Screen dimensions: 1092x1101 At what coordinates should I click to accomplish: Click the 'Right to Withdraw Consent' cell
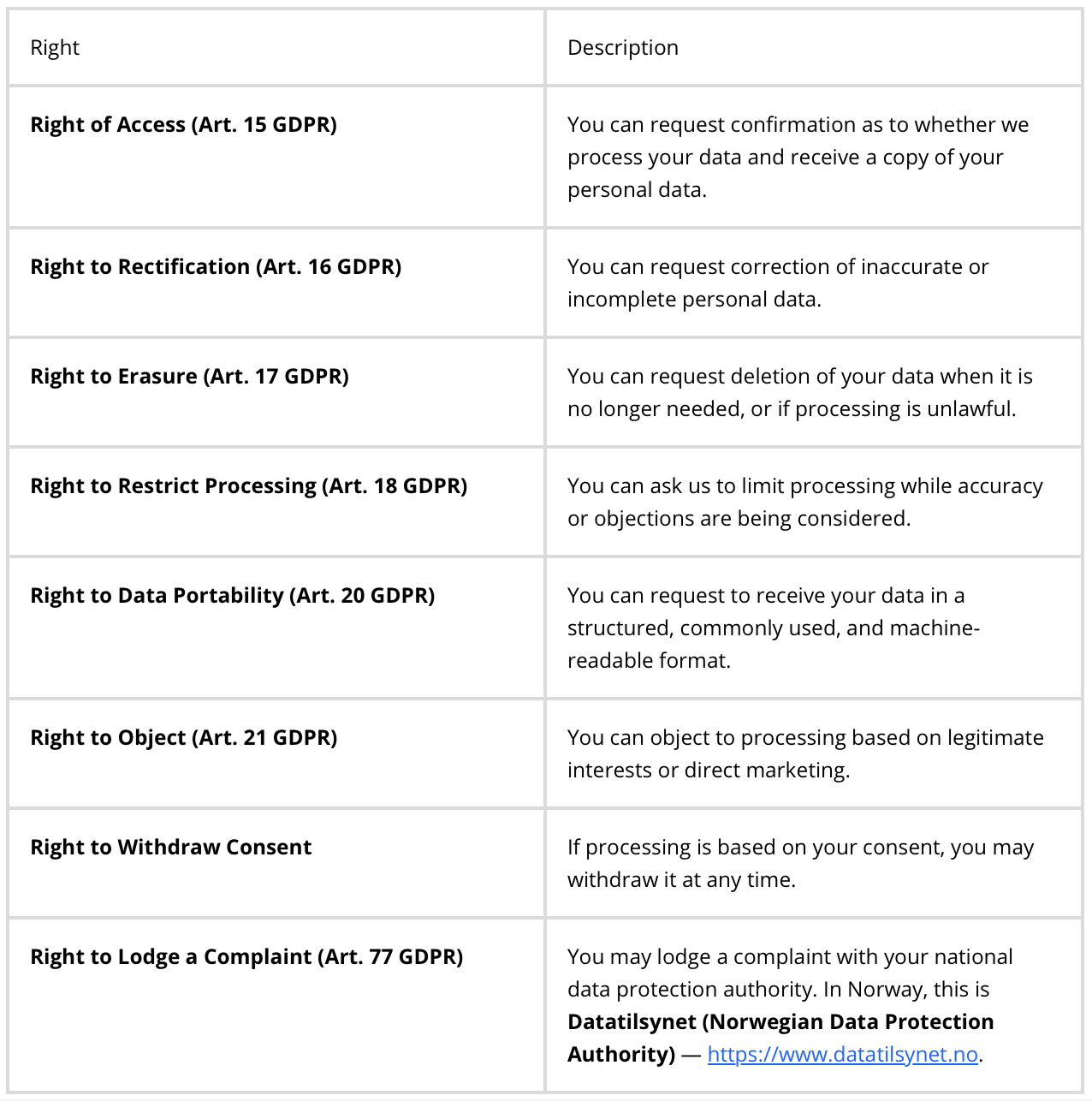(x=276, y=863)
